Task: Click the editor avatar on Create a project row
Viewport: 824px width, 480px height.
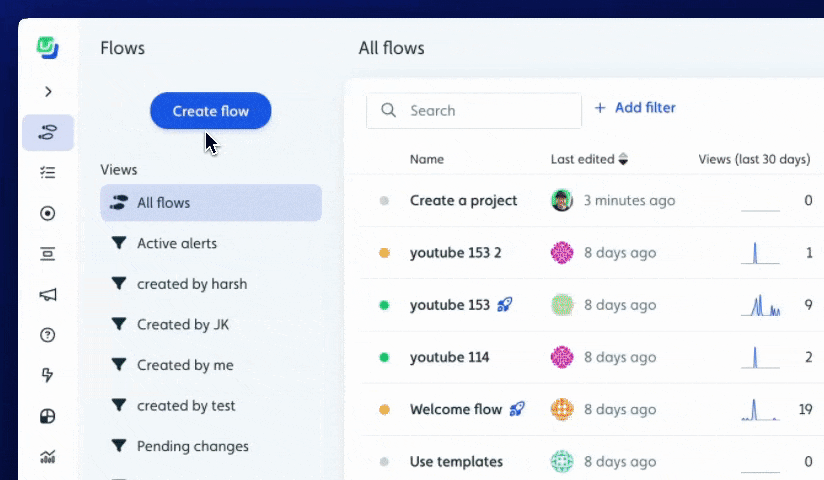Action: (562, 200)
